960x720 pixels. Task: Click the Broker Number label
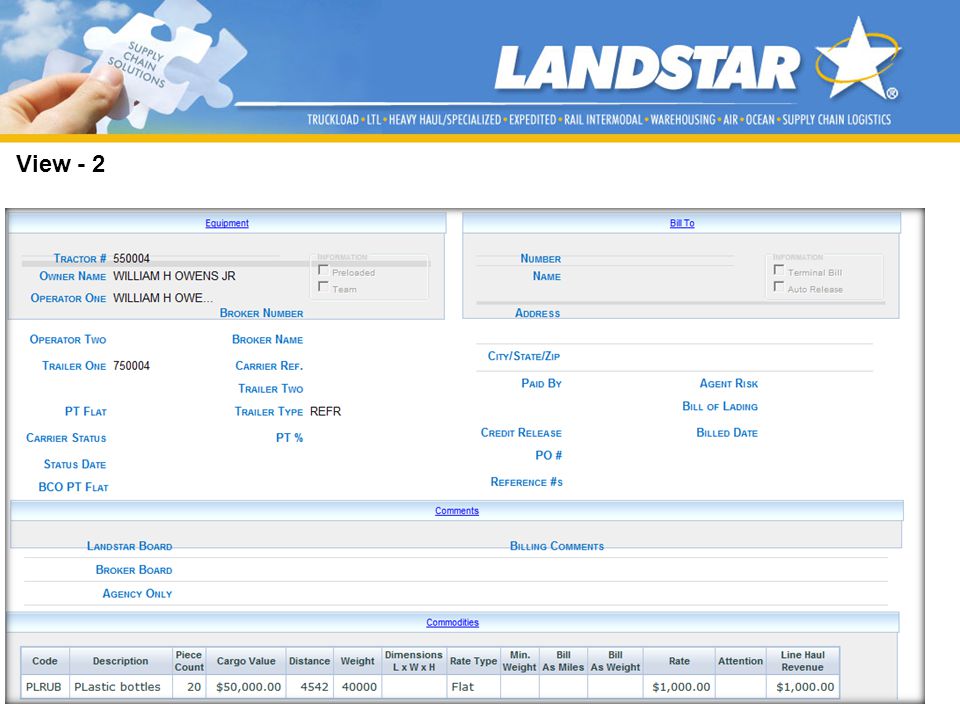[261, 313]
